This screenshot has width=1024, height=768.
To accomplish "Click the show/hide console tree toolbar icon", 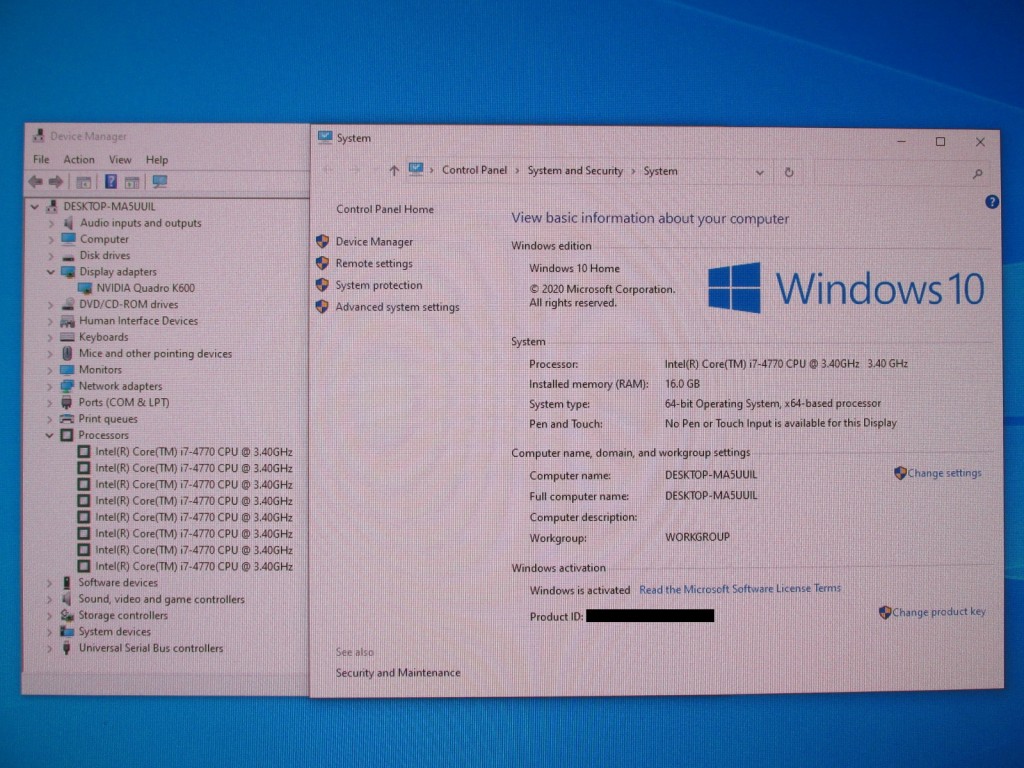I will tap(84, 182).
